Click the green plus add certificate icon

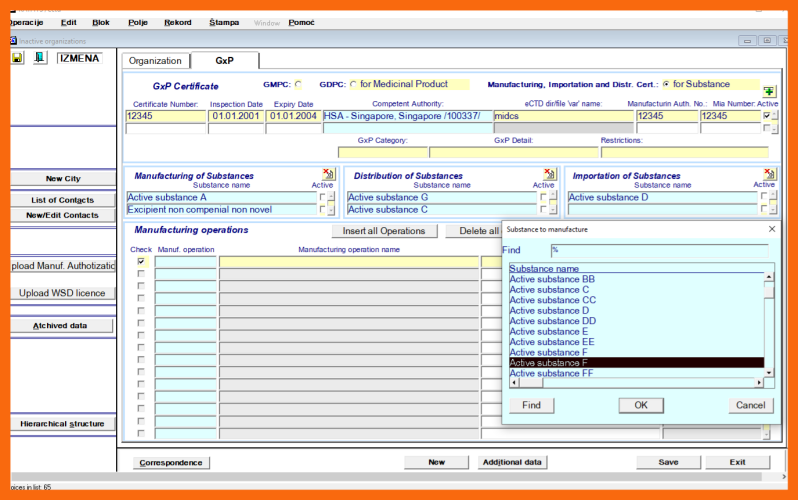click(769, 91)
